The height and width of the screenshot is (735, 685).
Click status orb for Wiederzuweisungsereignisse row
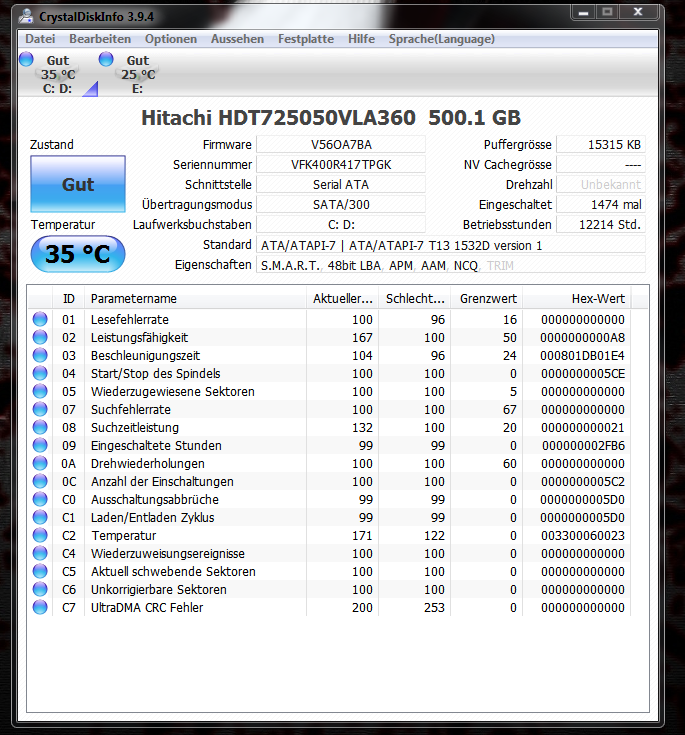pos(40,553)
